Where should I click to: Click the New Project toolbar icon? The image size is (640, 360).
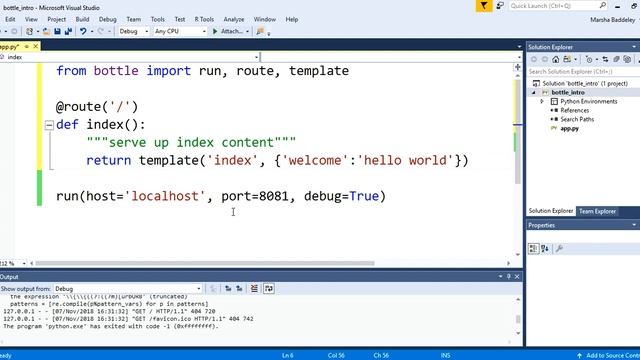pos(29,31)
